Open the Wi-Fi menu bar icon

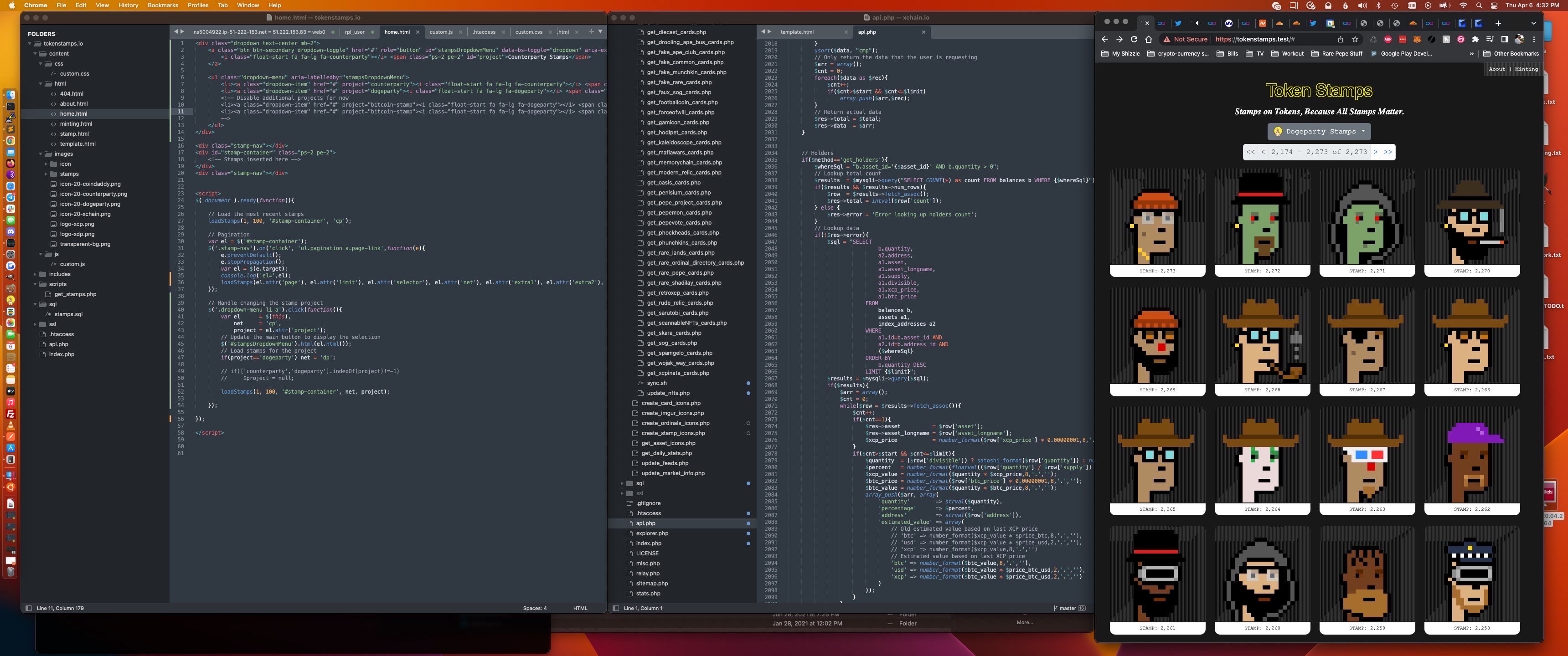[1463, 5]
